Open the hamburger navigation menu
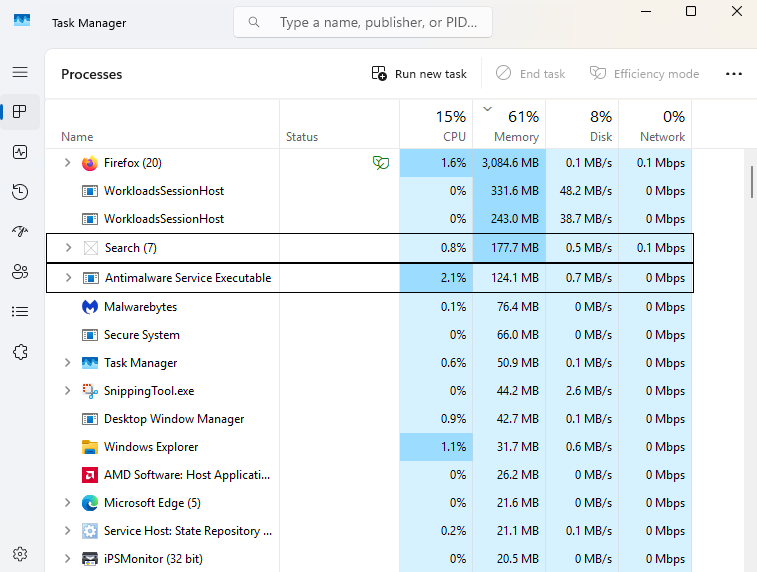The image size is (757, 572). coord(20,72)
